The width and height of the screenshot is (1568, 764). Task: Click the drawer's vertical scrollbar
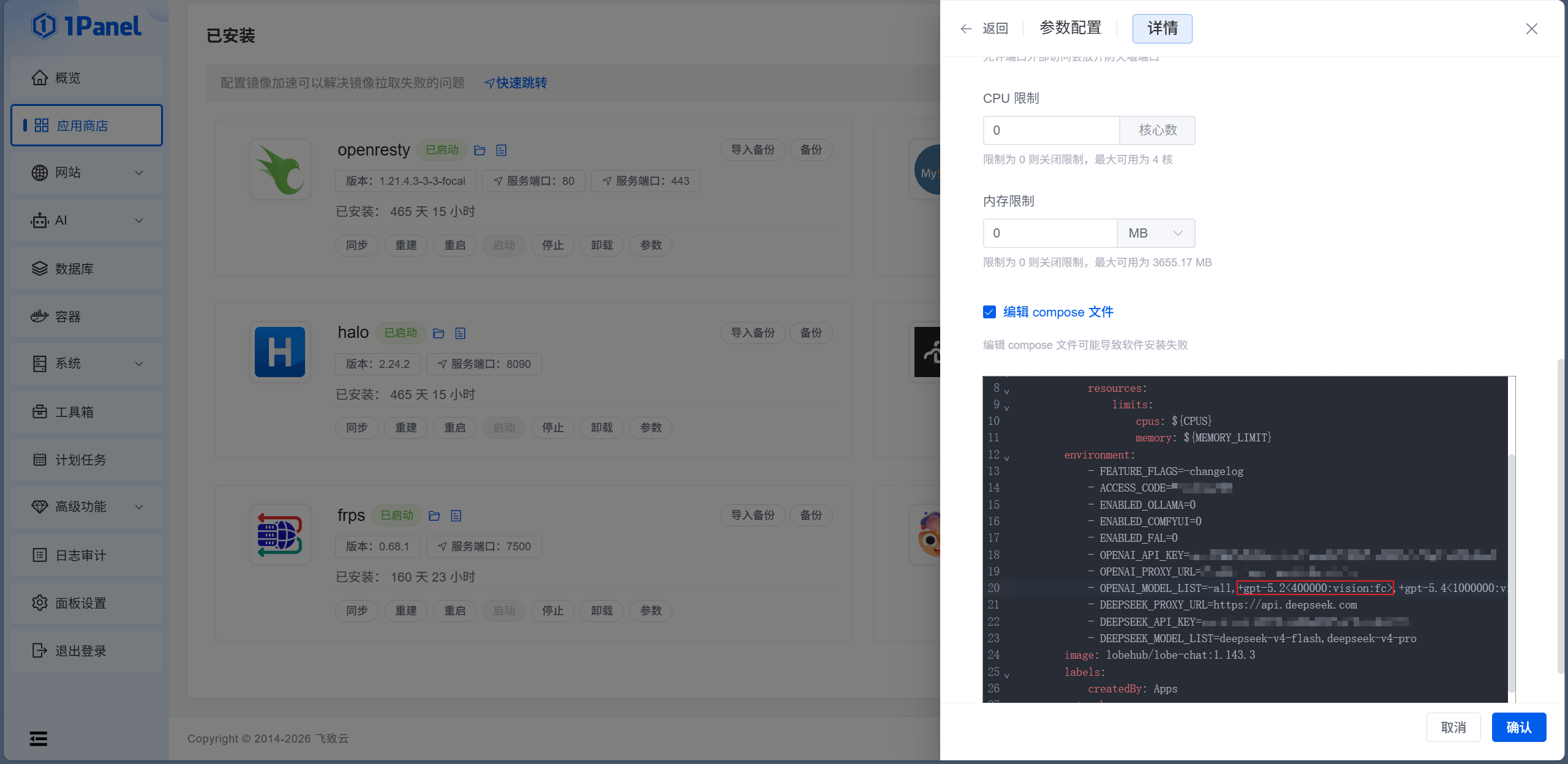point(1561,517)
